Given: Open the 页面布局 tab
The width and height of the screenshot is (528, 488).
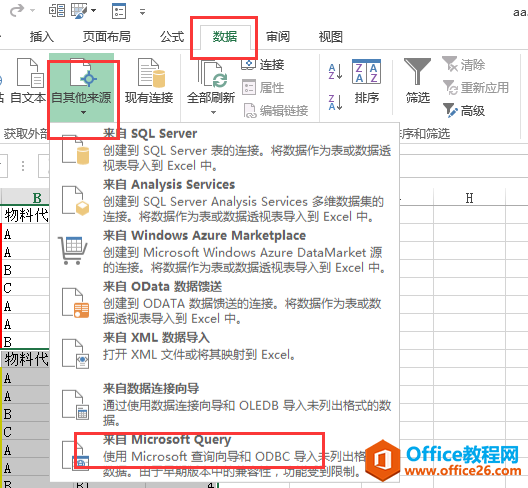Looking at the screenshot, I should click(x=106, y=37).
